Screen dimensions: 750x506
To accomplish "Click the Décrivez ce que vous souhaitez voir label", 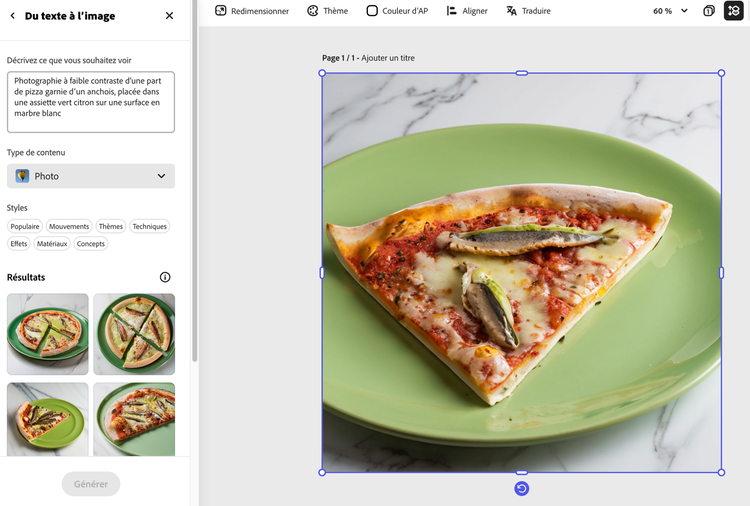I will click(x=69, y=60).
